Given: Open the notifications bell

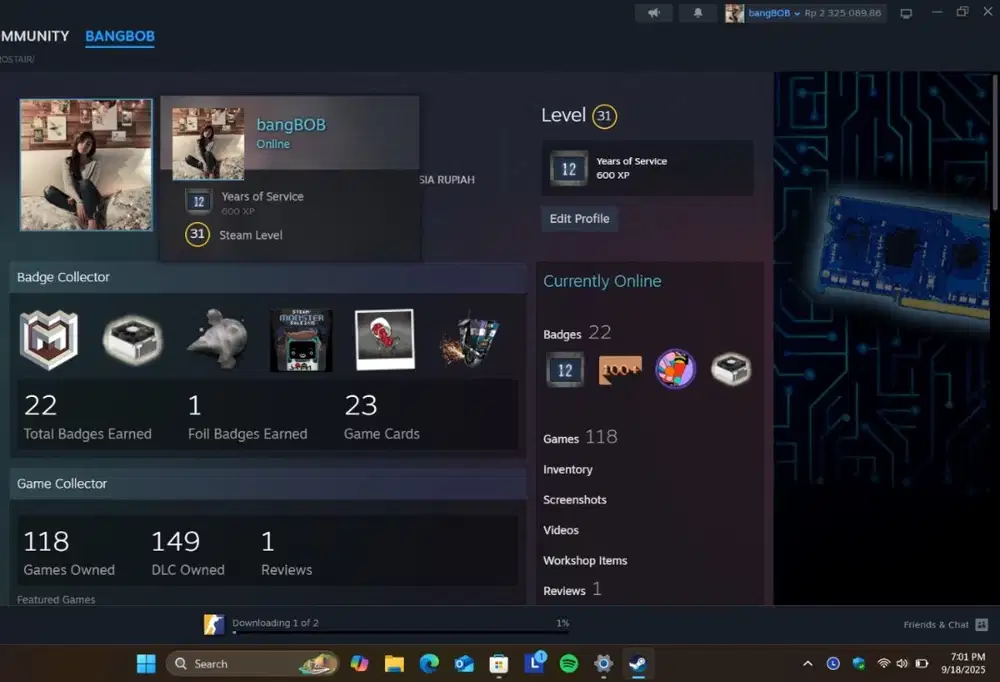Looking at the screenshot, I should (x=697, y=13).
